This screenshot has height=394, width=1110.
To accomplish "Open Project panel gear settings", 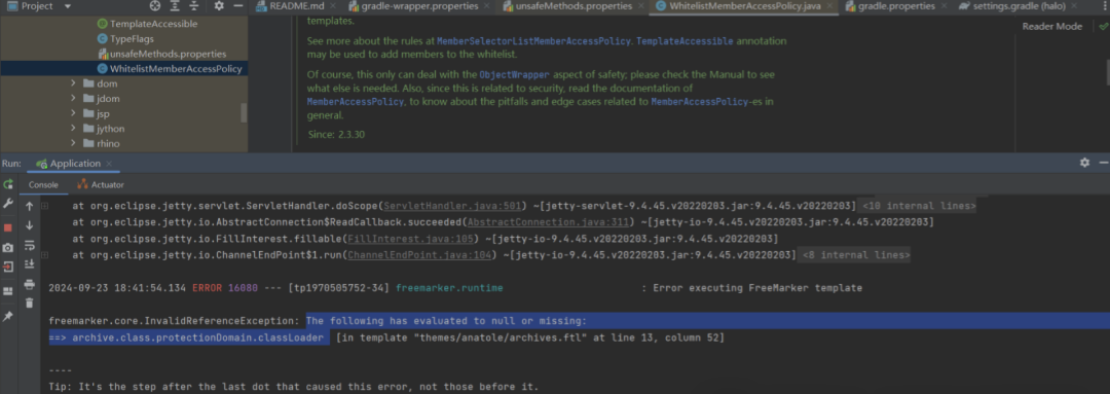I will tap(219, 6).
